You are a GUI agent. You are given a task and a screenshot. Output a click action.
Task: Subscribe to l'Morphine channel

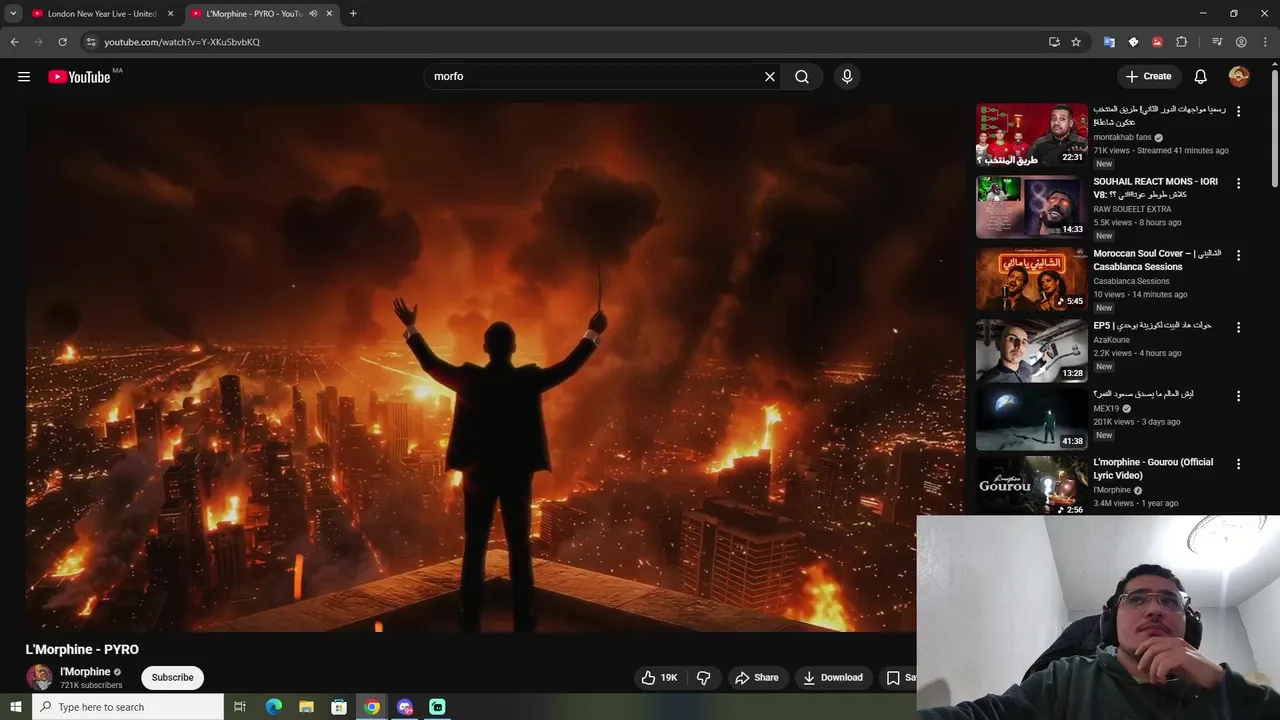click(172, 678)
